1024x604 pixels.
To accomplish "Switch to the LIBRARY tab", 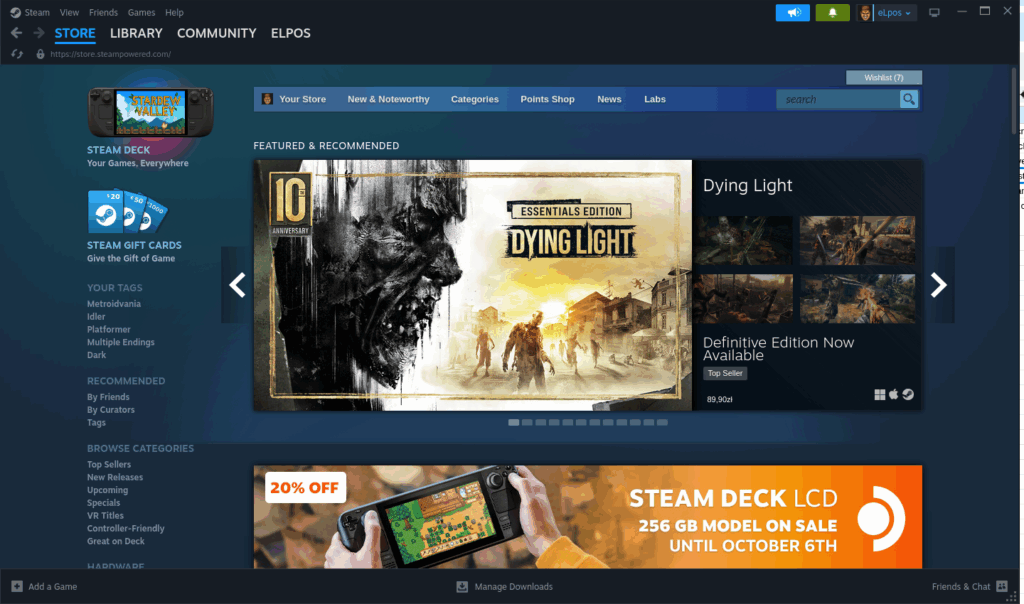I will click(x=136, y=33).
